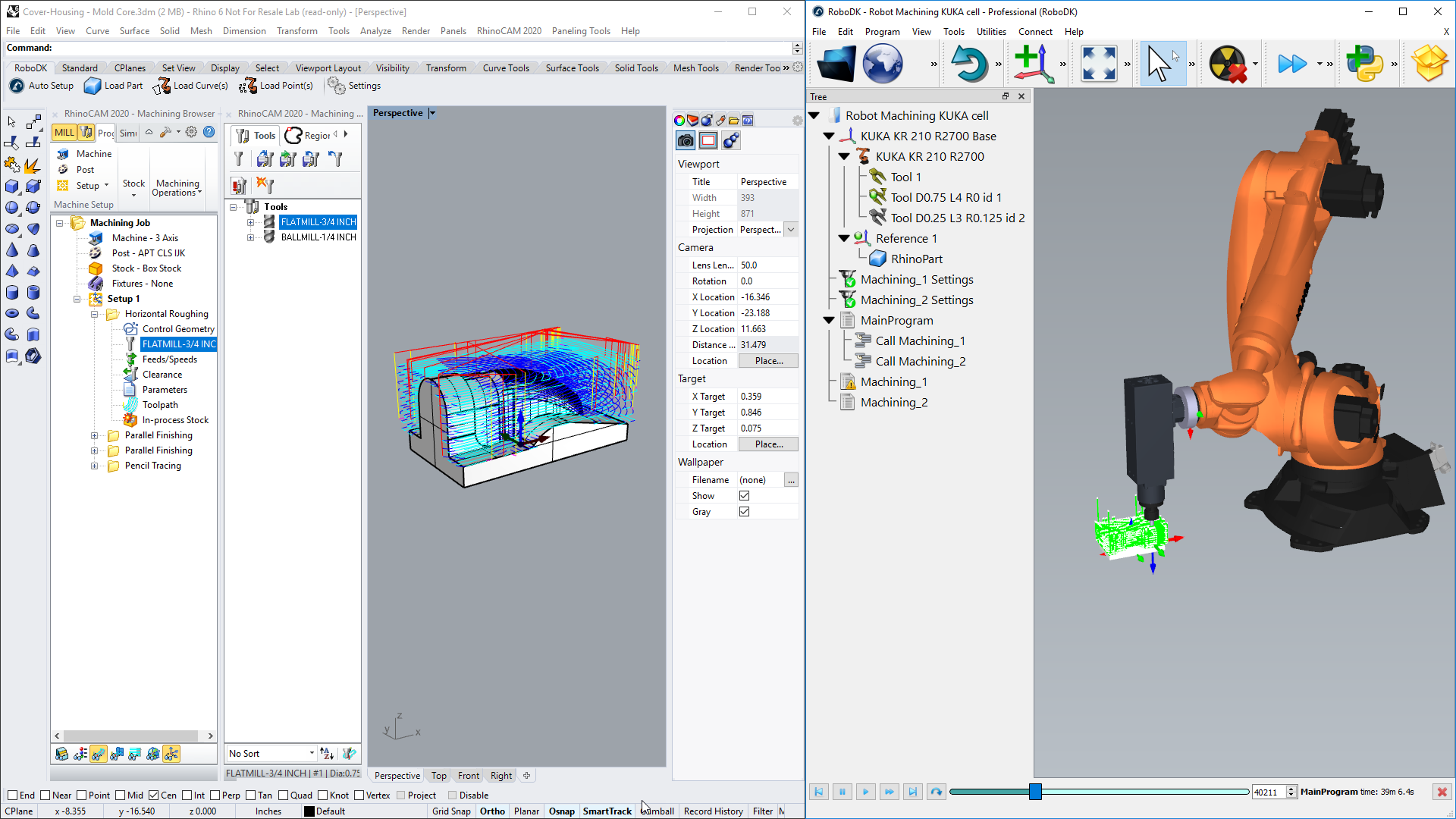Toggle Show wallpaper checkbox in Viewport
Screen dimensions: 1456x819
click(x=744, y=495)
